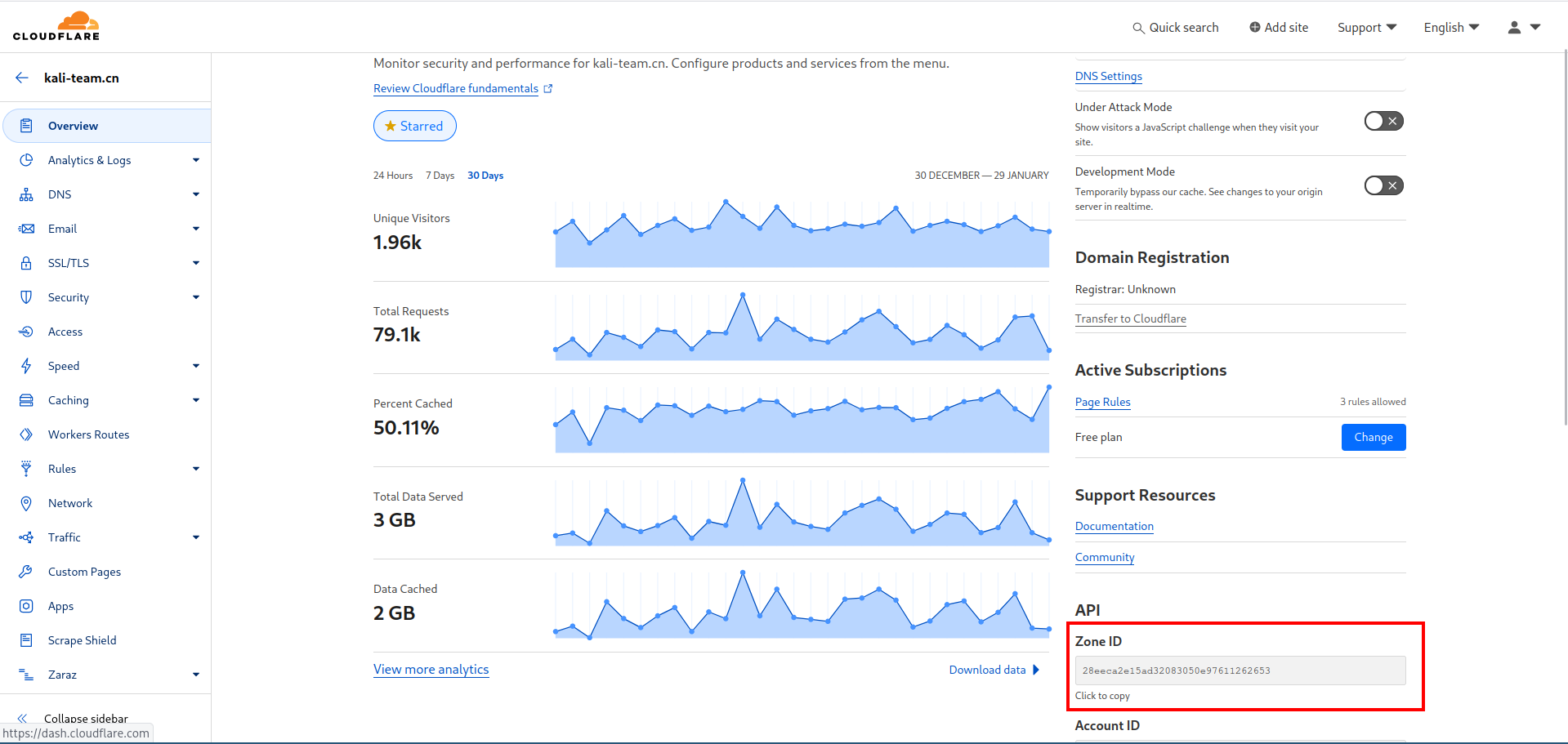Expand the DNS submenu arrow
Viewport: 1568px width, 744px height.
[x=196, y=194]
